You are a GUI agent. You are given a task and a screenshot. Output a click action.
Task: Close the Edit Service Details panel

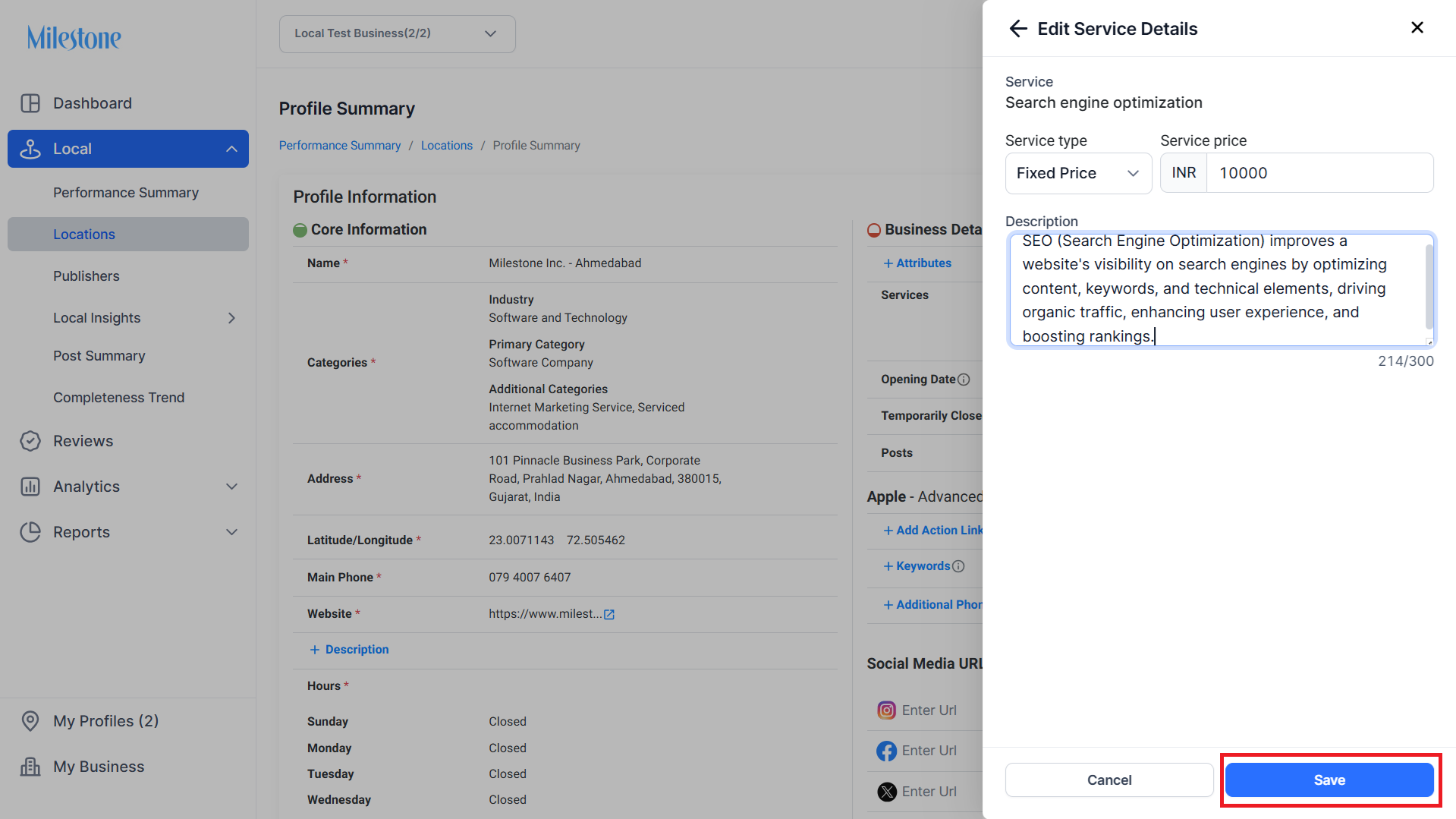pyautogui.click(x=1417, y=27)
